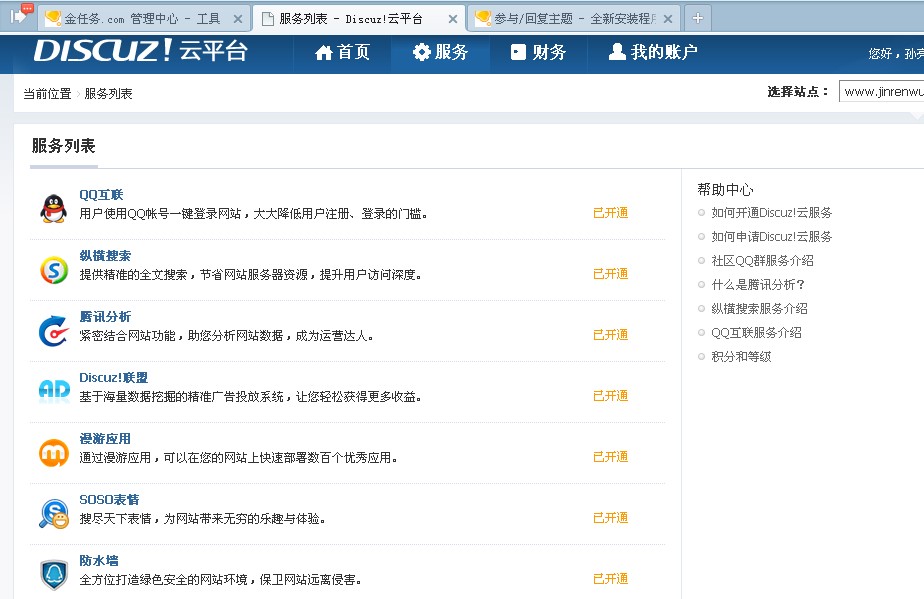The image size is (924, 599).
Task: Click the 纵横搜索 colorful S icon
Action: [x=54, y=270]
